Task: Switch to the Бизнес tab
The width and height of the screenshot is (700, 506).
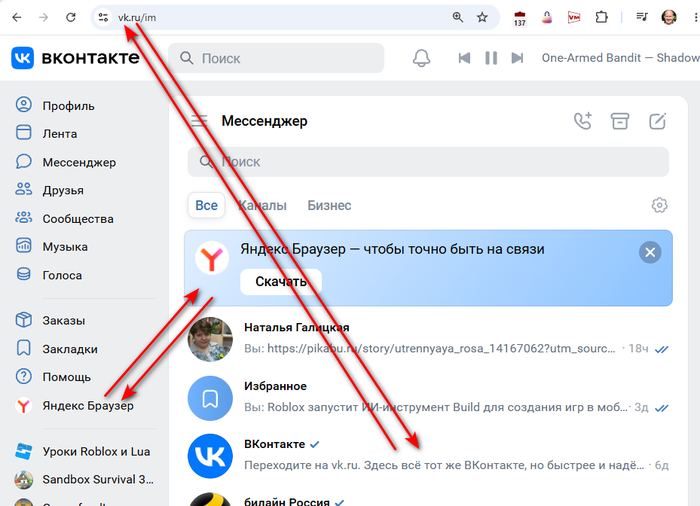Action: coord(329,205)
